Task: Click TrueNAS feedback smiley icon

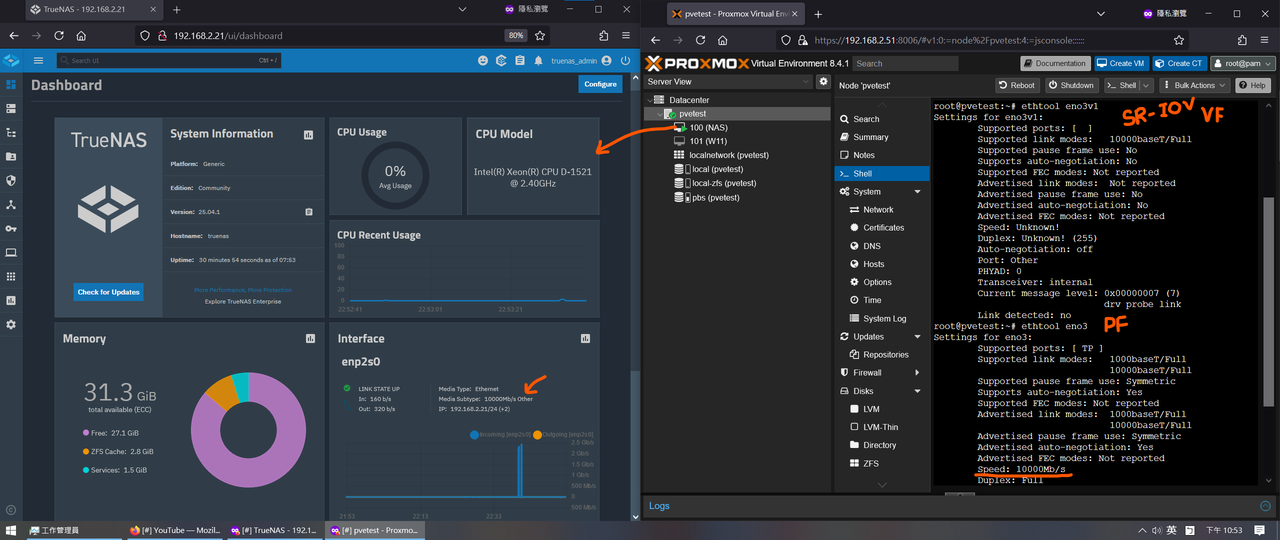Action: (483, 60)
